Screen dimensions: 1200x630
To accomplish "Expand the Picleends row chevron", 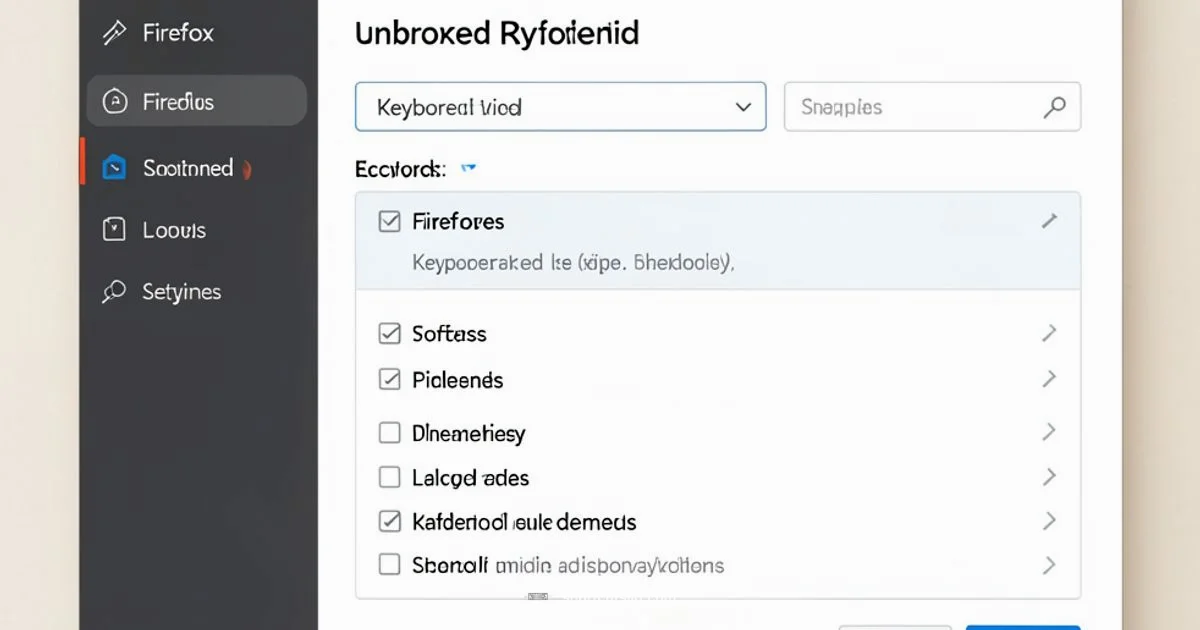I will coord(1049,379).
